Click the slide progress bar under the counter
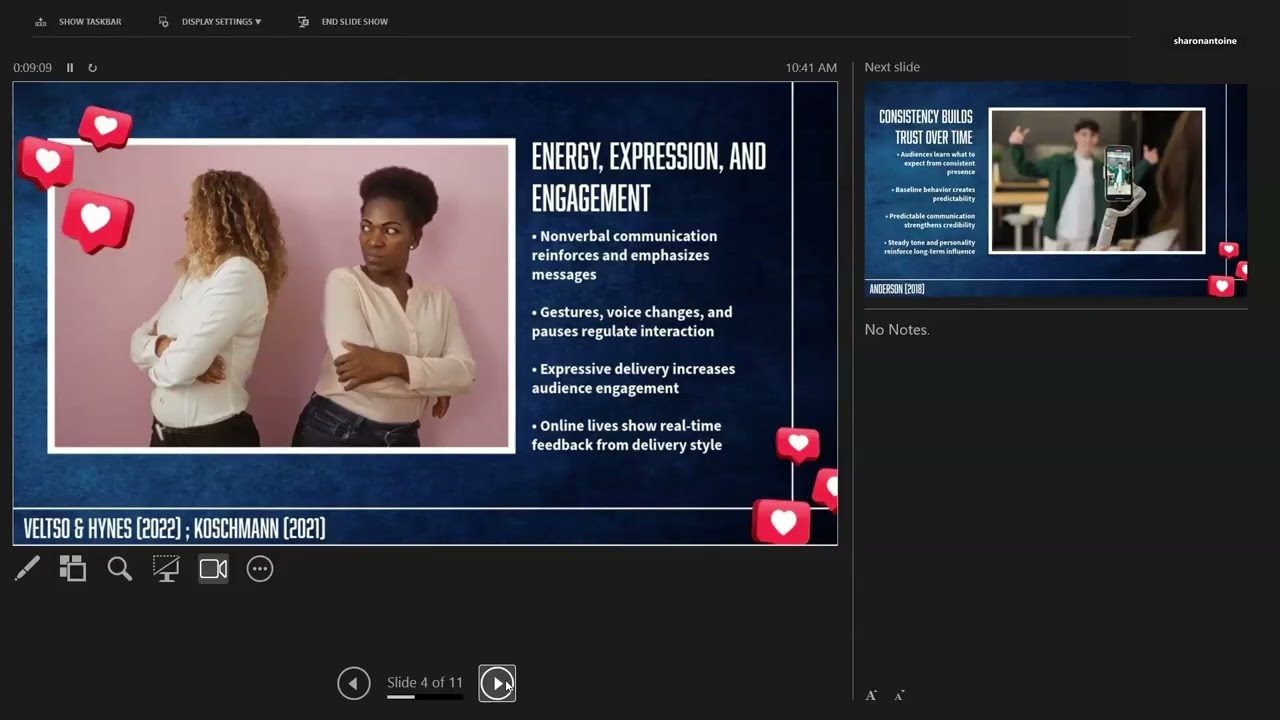Image resolution: width=1280 pixels, height=720 pixels. pos(425,697)
